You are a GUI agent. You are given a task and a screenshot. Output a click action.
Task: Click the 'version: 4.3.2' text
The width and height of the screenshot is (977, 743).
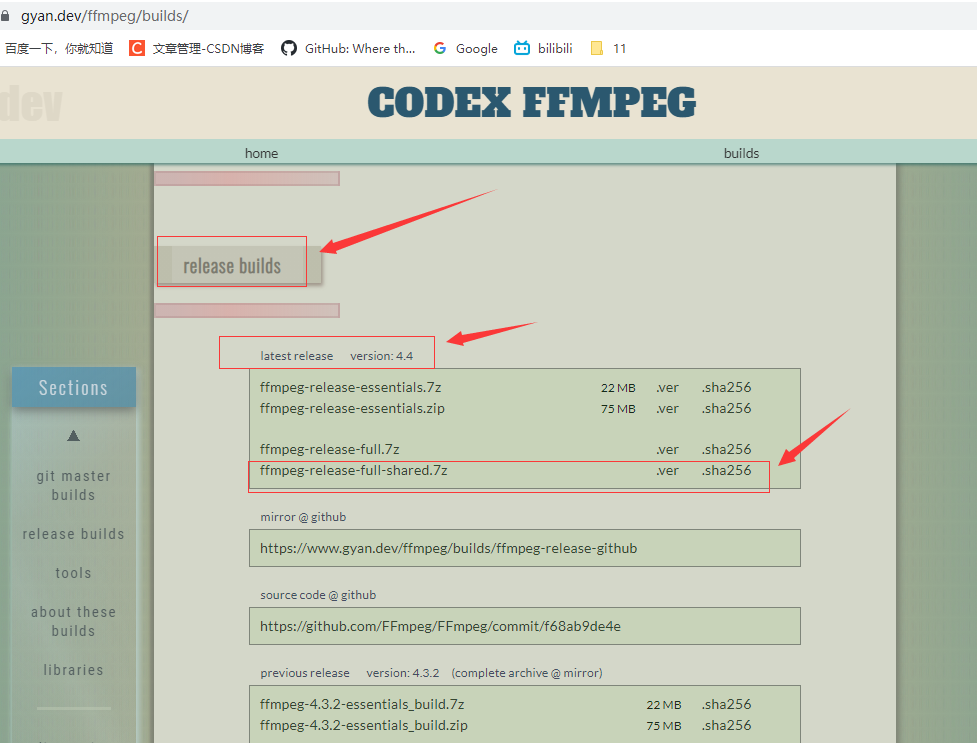click(x=403, y=673)
